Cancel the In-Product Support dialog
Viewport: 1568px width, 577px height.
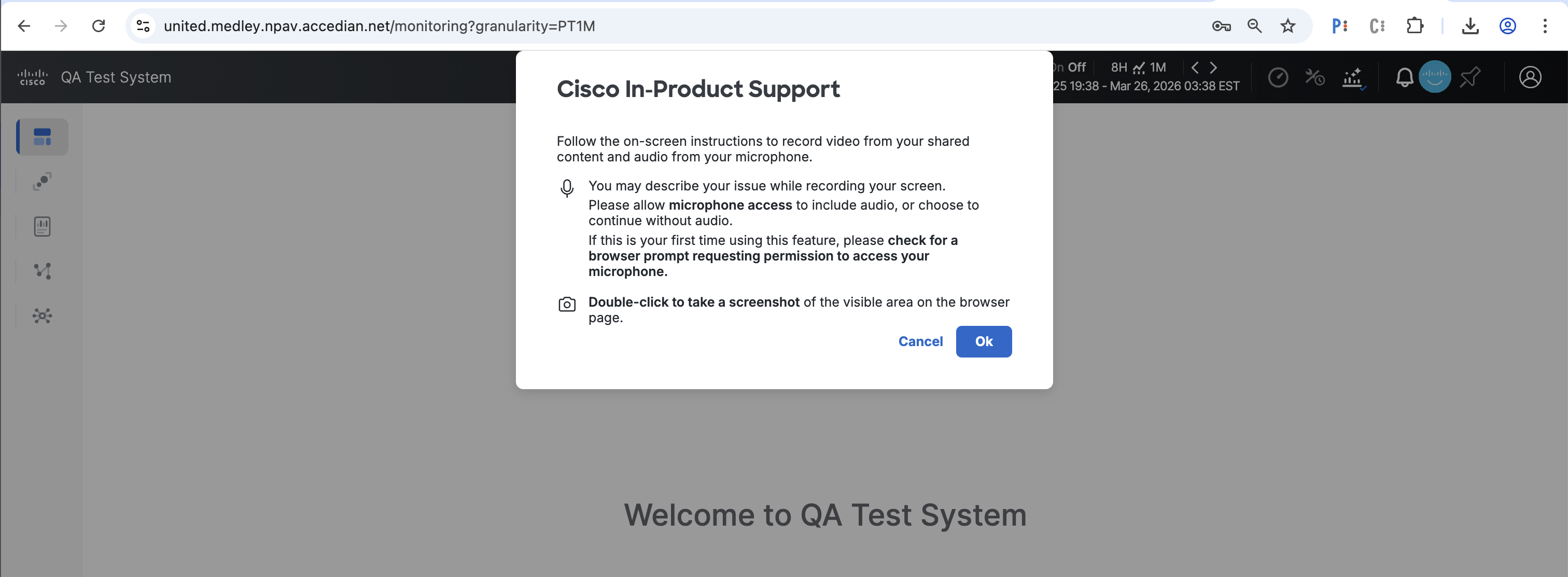pos(920,341)
